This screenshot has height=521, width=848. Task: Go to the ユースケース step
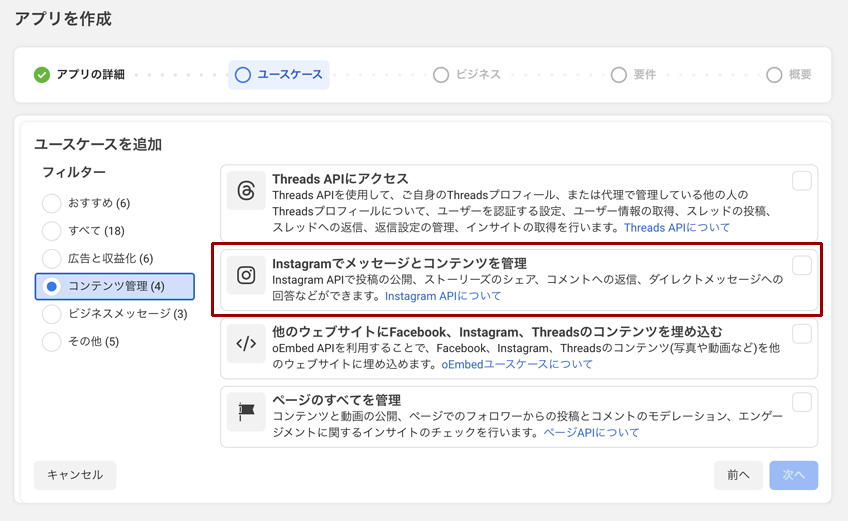[279, 75]
